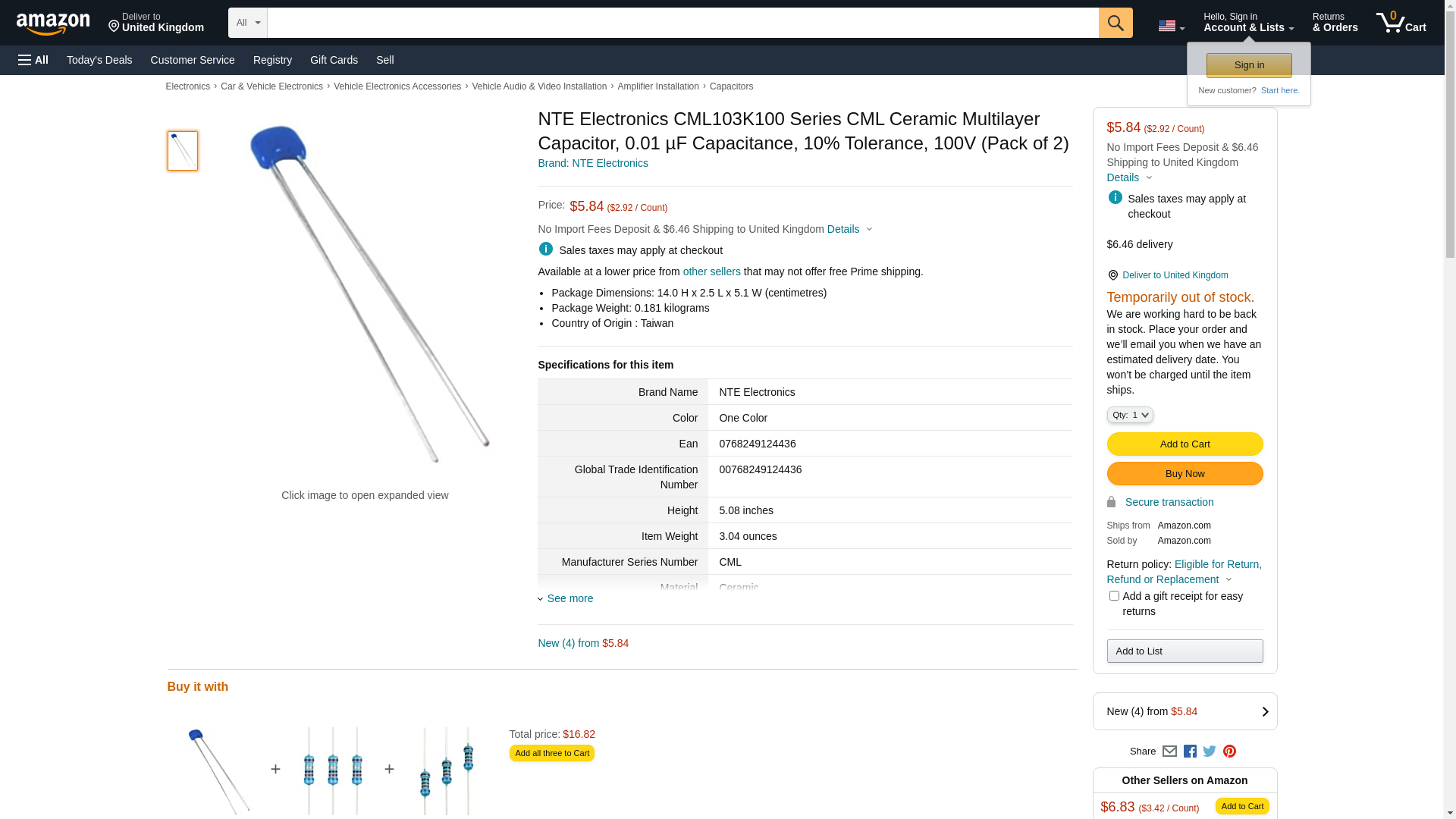This screenshot has width=1456, height=819.
Task: Open the Qty quantity dropdown
Action: point(1129,415)
